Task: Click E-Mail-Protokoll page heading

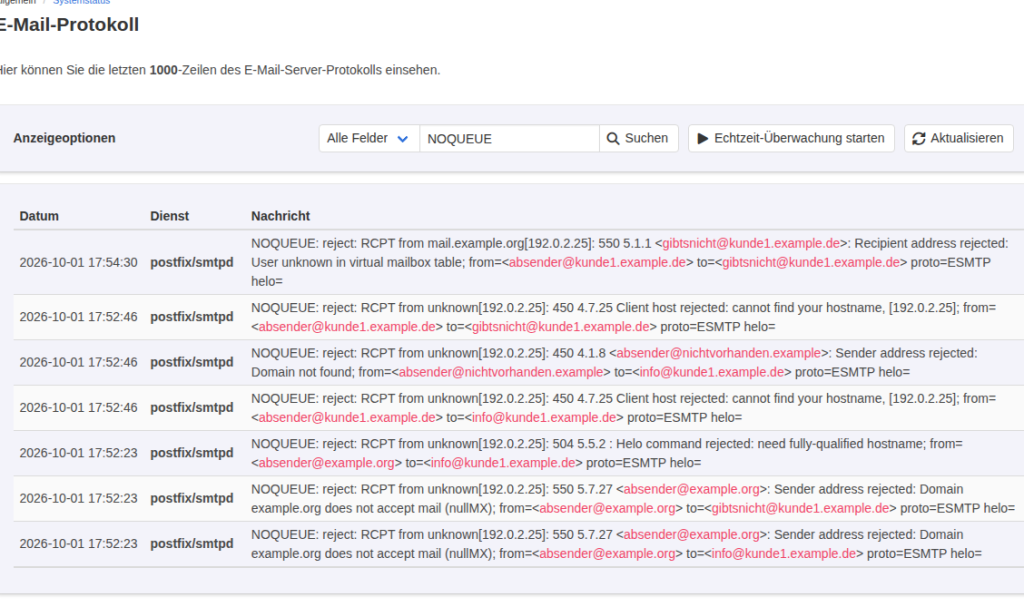Action: [x=69, y=25]
